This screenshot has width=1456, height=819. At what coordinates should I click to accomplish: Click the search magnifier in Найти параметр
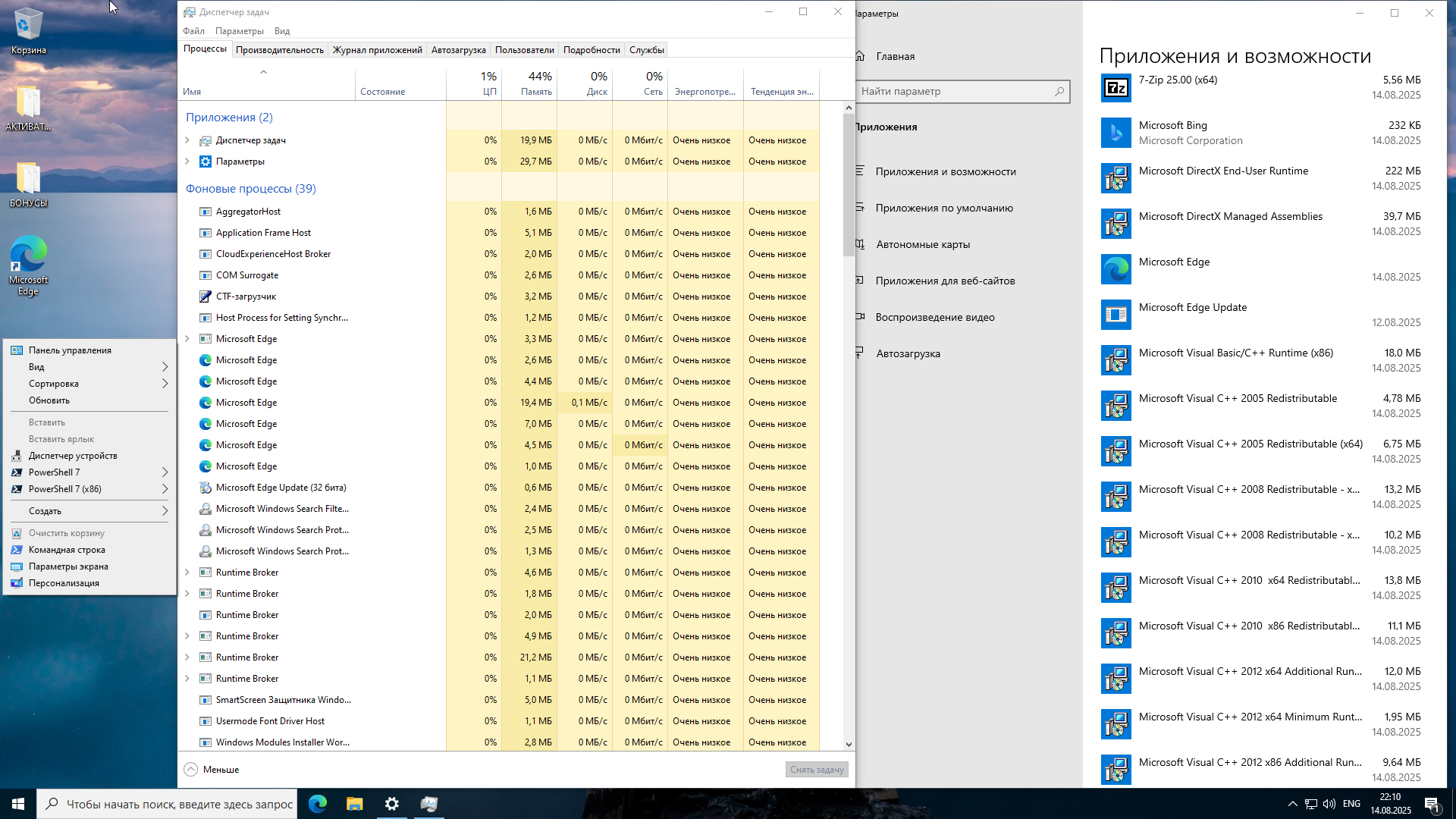(1059, 92)
